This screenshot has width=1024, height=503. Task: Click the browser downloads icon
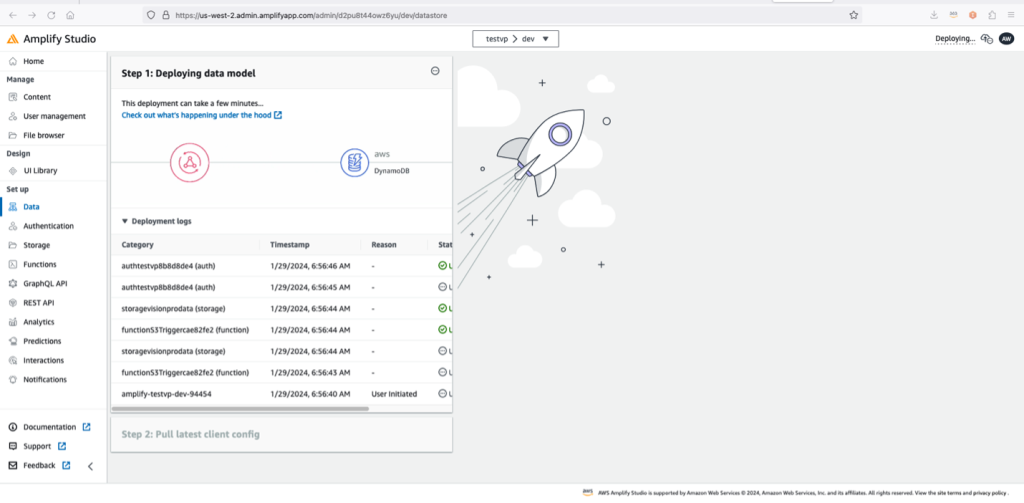934,15
